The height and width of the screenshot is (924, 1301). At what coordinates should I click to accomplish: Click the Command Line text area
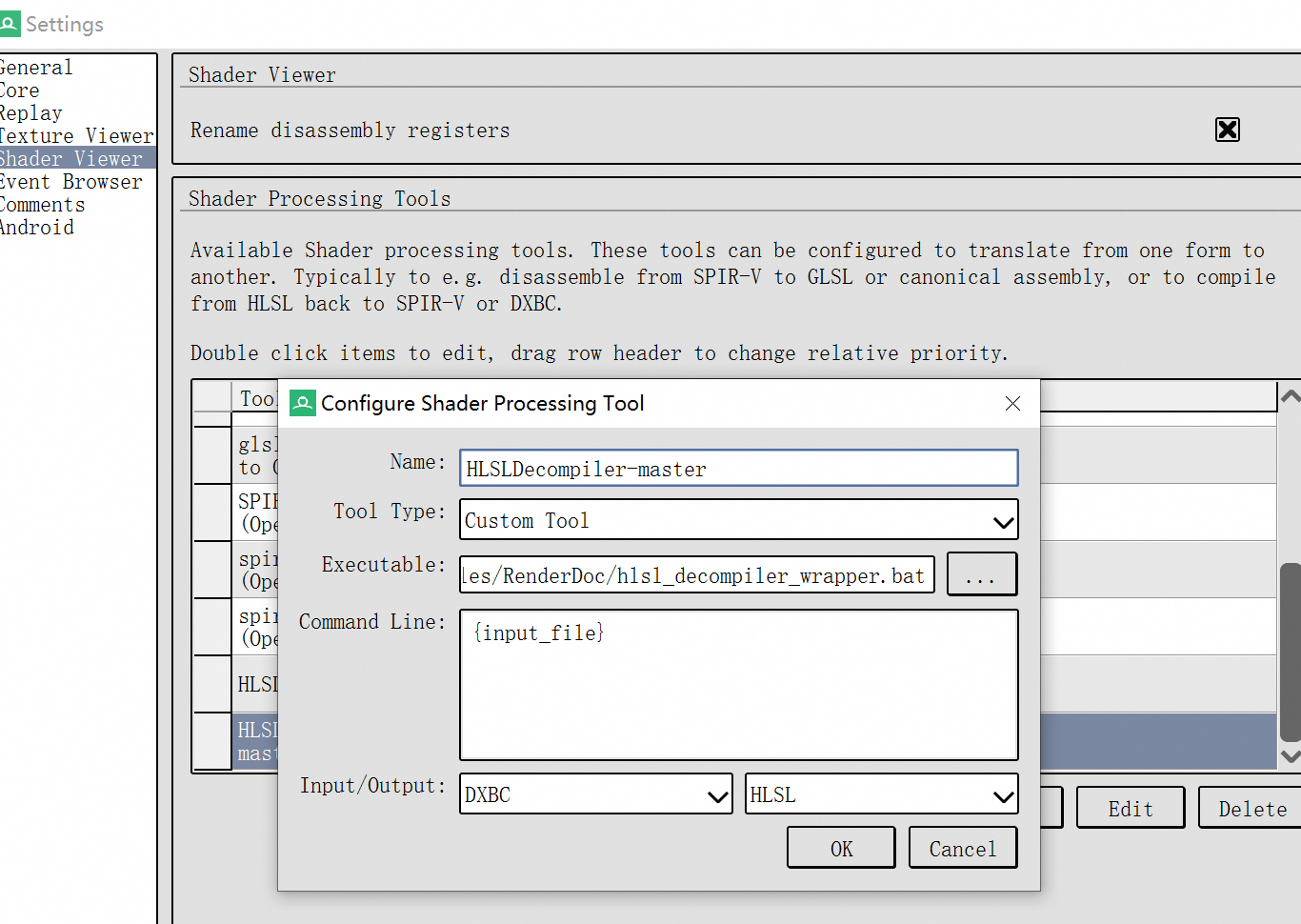(x=739, y=685)
